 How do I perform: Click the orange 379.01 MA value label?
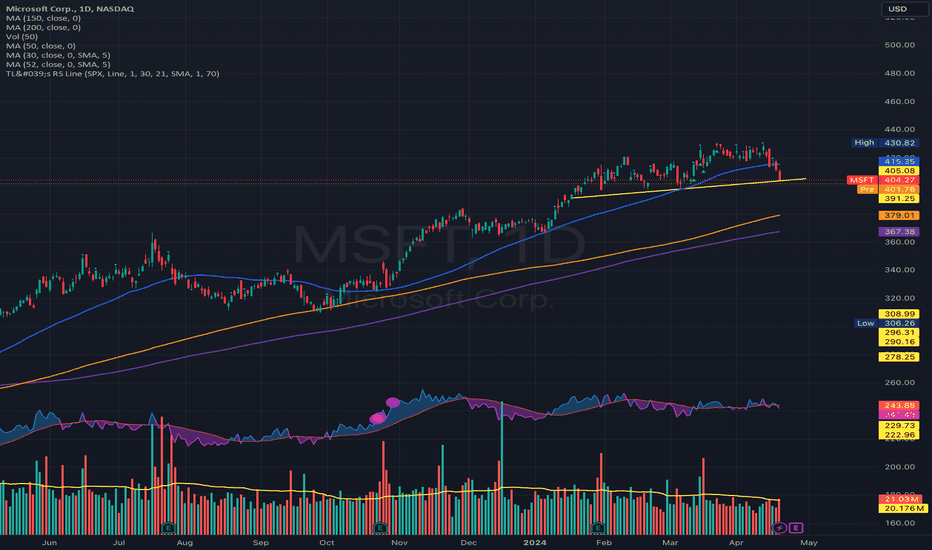(899, 215)
